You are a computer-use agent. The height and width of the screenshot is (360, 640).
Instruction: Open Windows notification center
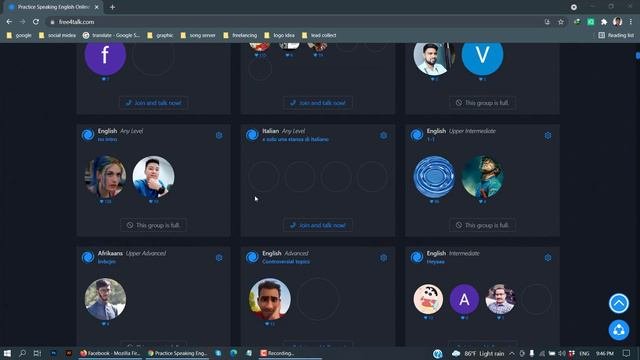click(627, 353)
